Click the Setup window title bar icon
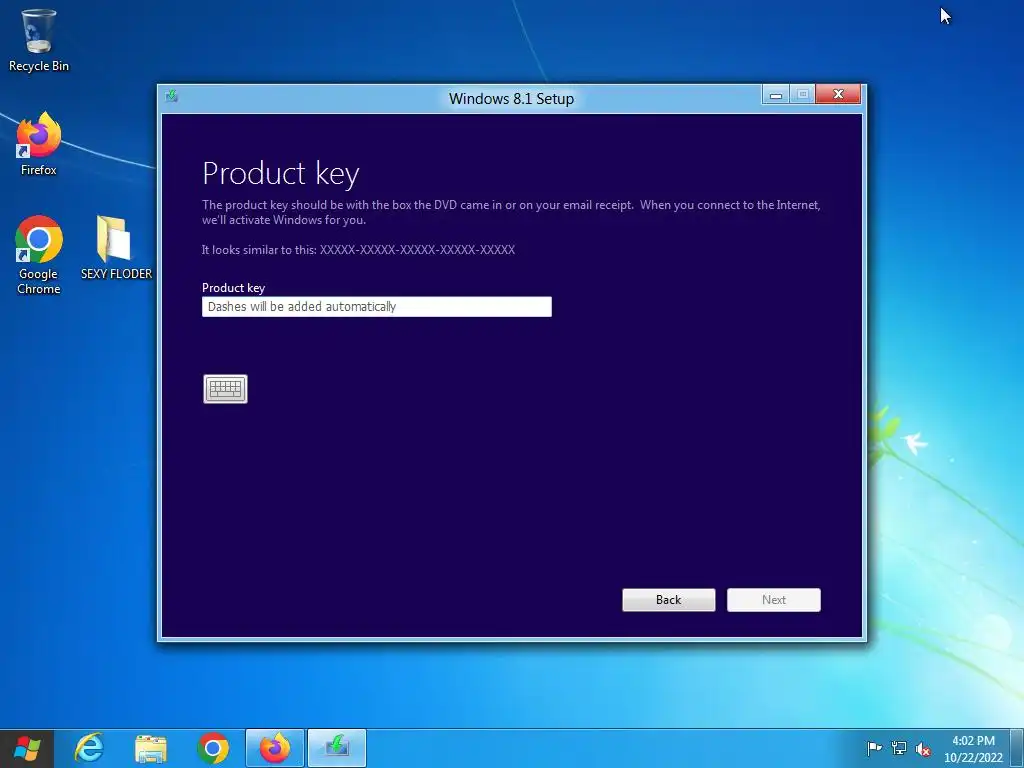1024x768 pixels. click(172, 96)
